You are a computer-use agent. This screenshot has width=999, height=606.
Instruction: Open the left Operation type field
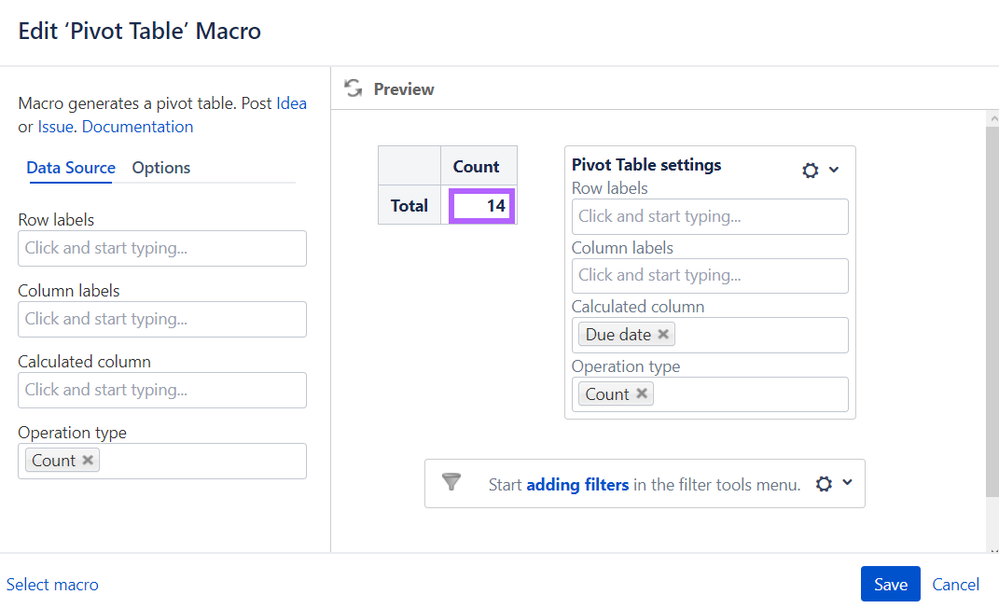click(200, 461)
